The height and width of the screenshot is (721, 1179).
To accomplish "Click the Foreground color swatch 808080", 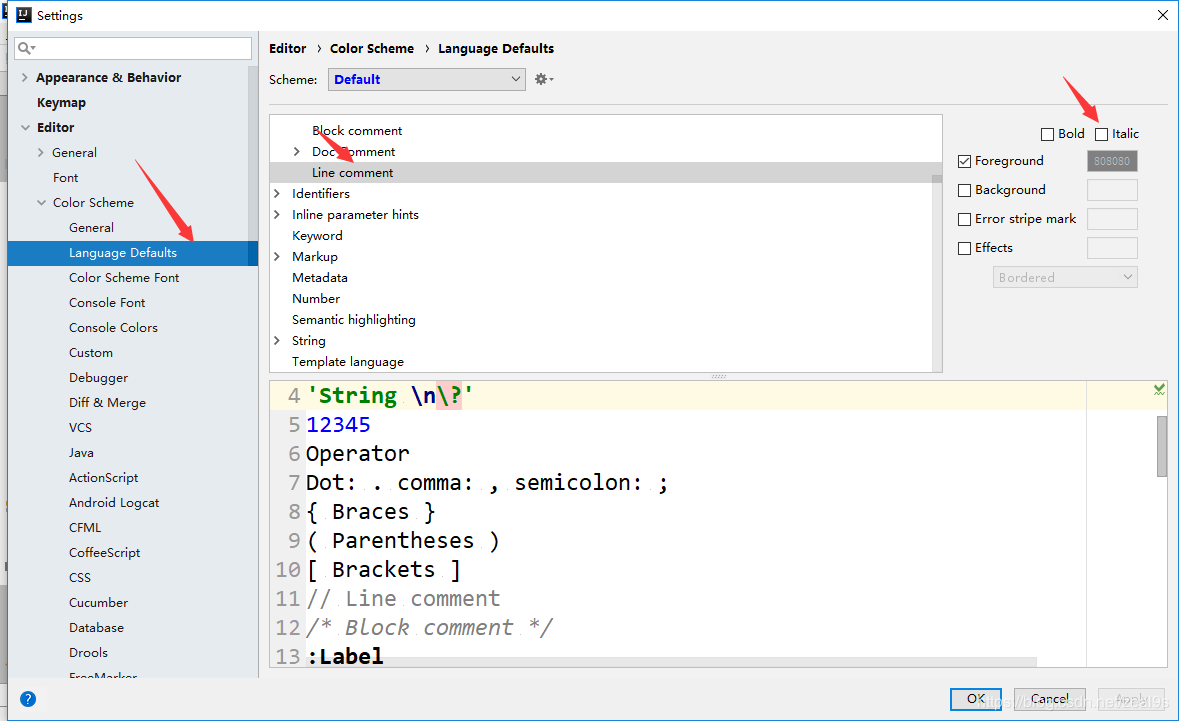I will pos(1112,161).
